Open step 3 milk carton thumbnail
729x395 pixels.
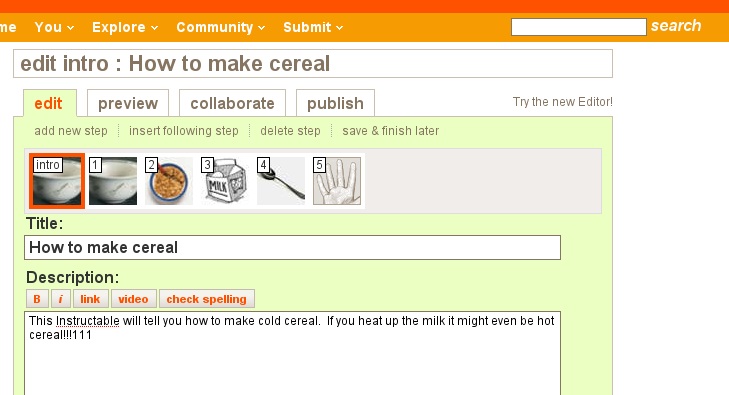click(225, 181)
